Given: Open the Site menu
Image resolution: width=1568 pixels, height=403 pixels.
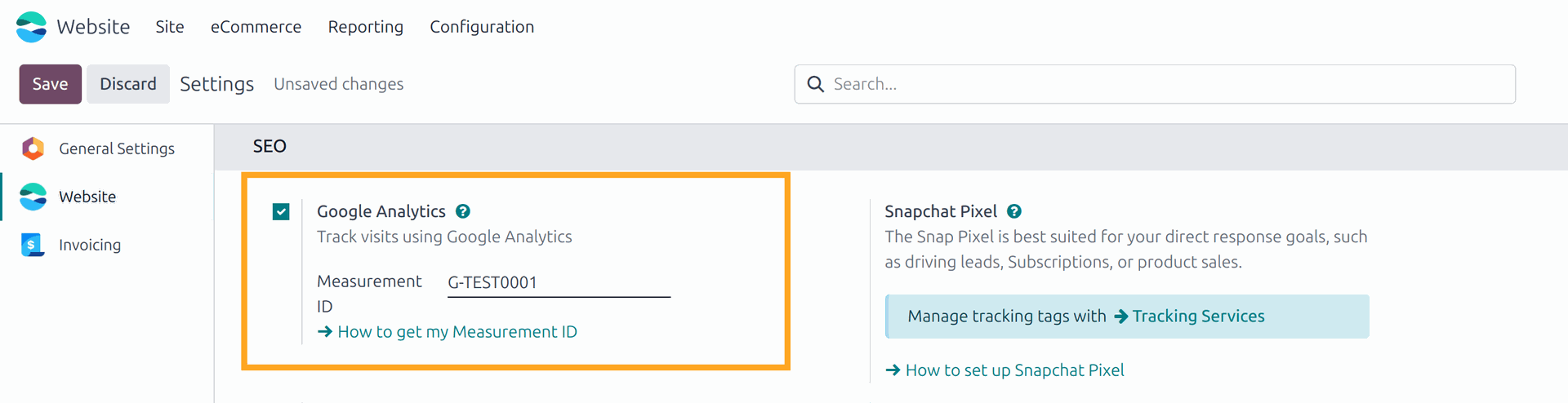Looking at the screenshot, I should point(170,27).
